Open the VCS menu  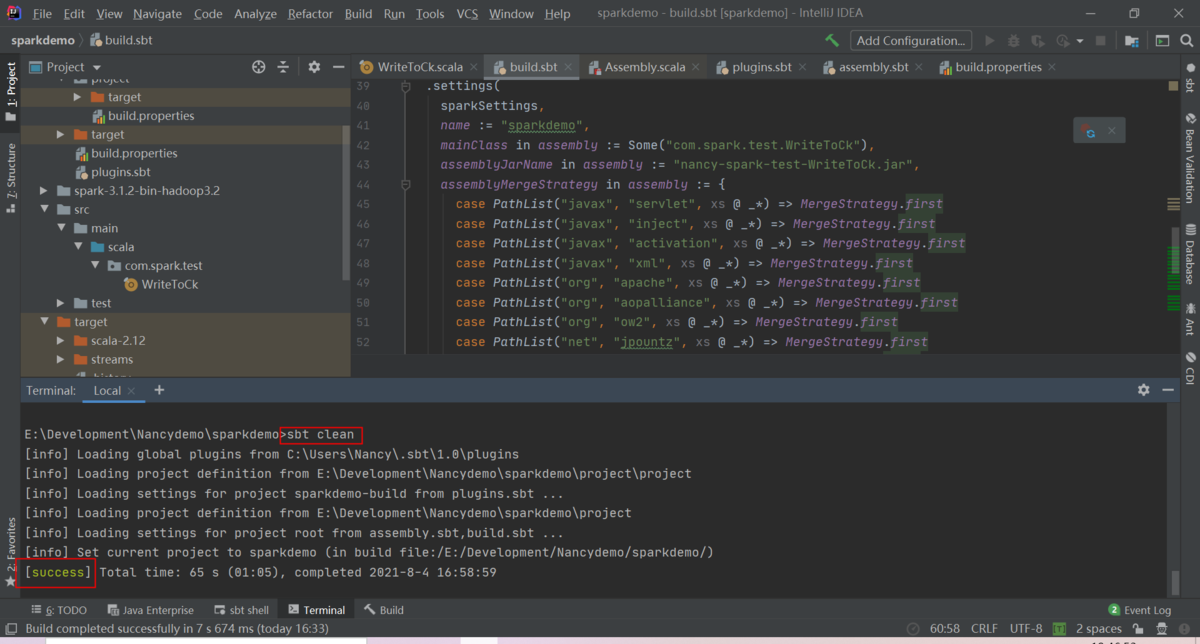467,14
